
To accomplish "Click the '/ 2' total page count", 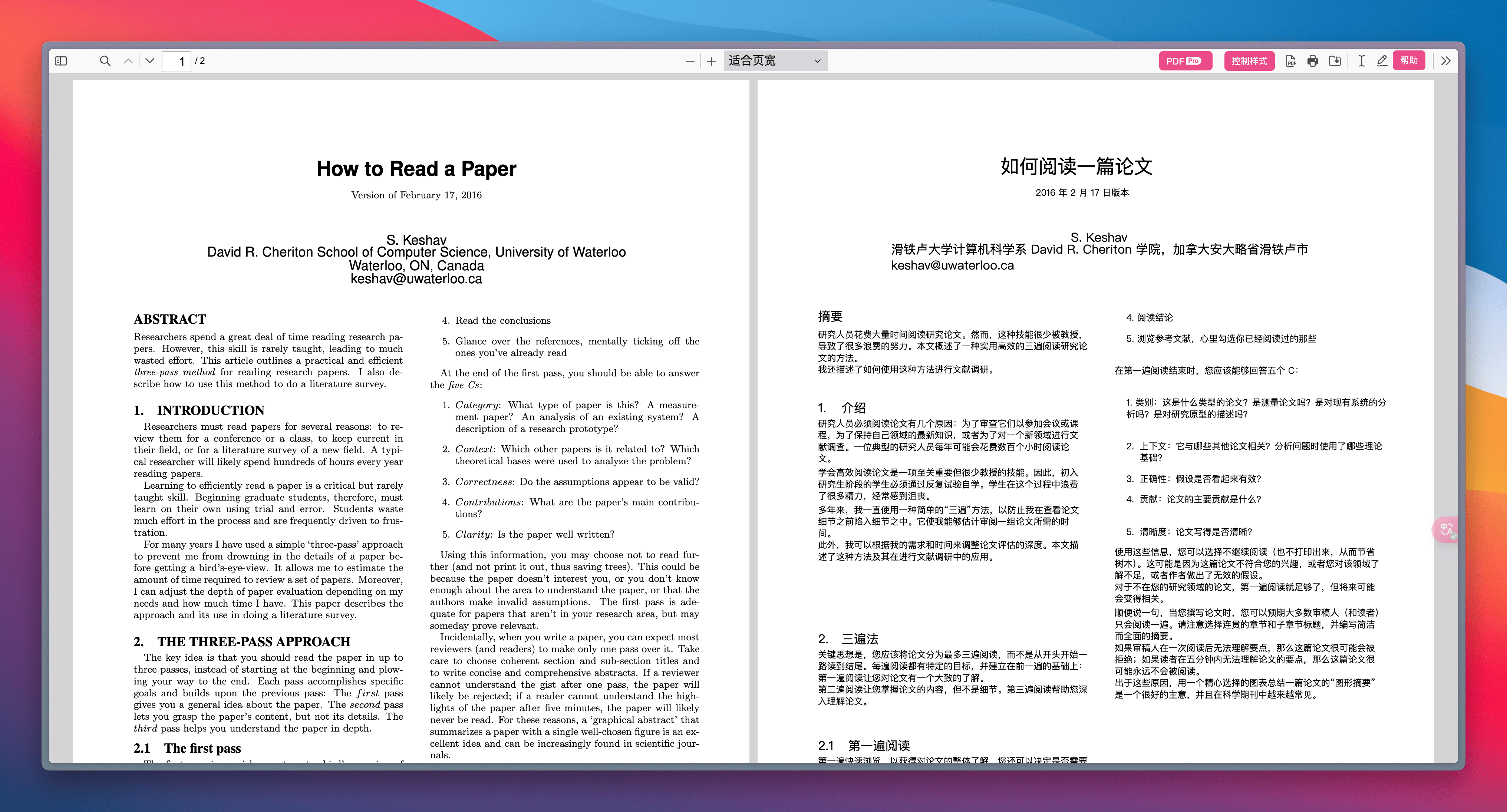I will tap(200, 61).
